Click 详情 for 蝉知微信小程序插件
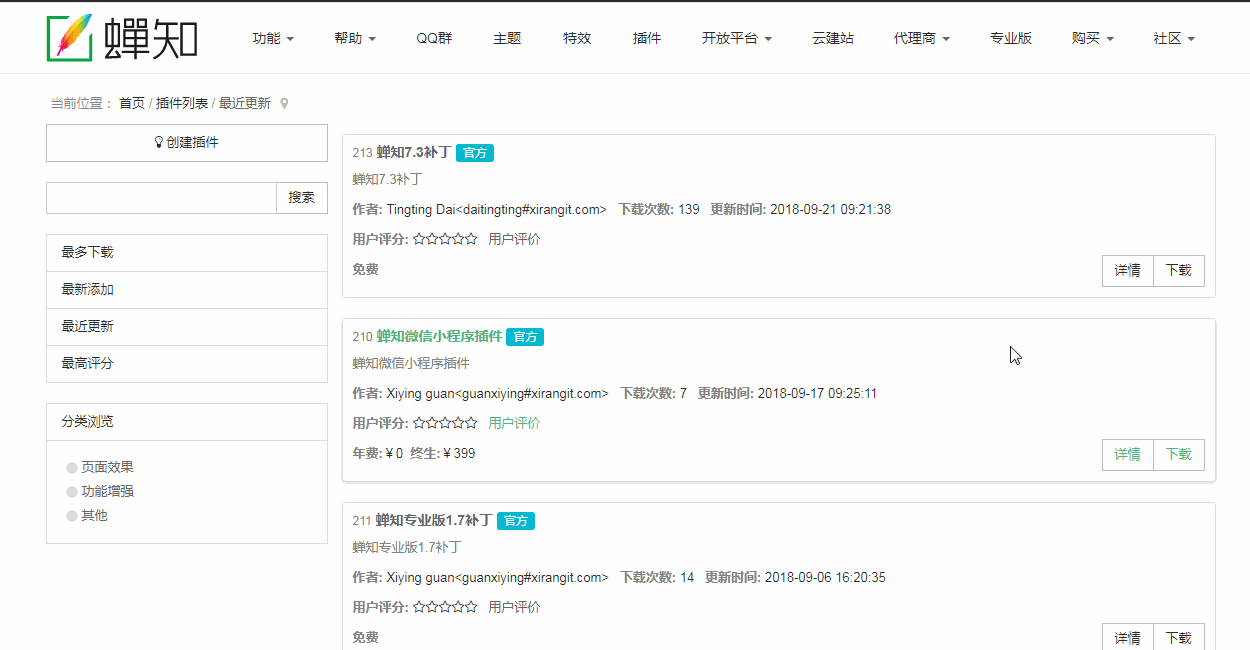Screen dimensions: 1250x650 1128,455
